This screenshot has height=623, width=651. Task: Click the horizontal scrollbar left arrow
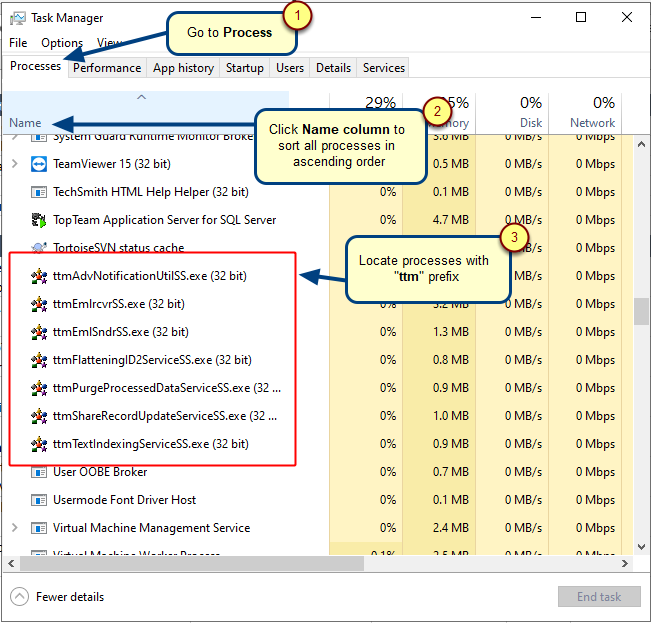coord(11,564)
